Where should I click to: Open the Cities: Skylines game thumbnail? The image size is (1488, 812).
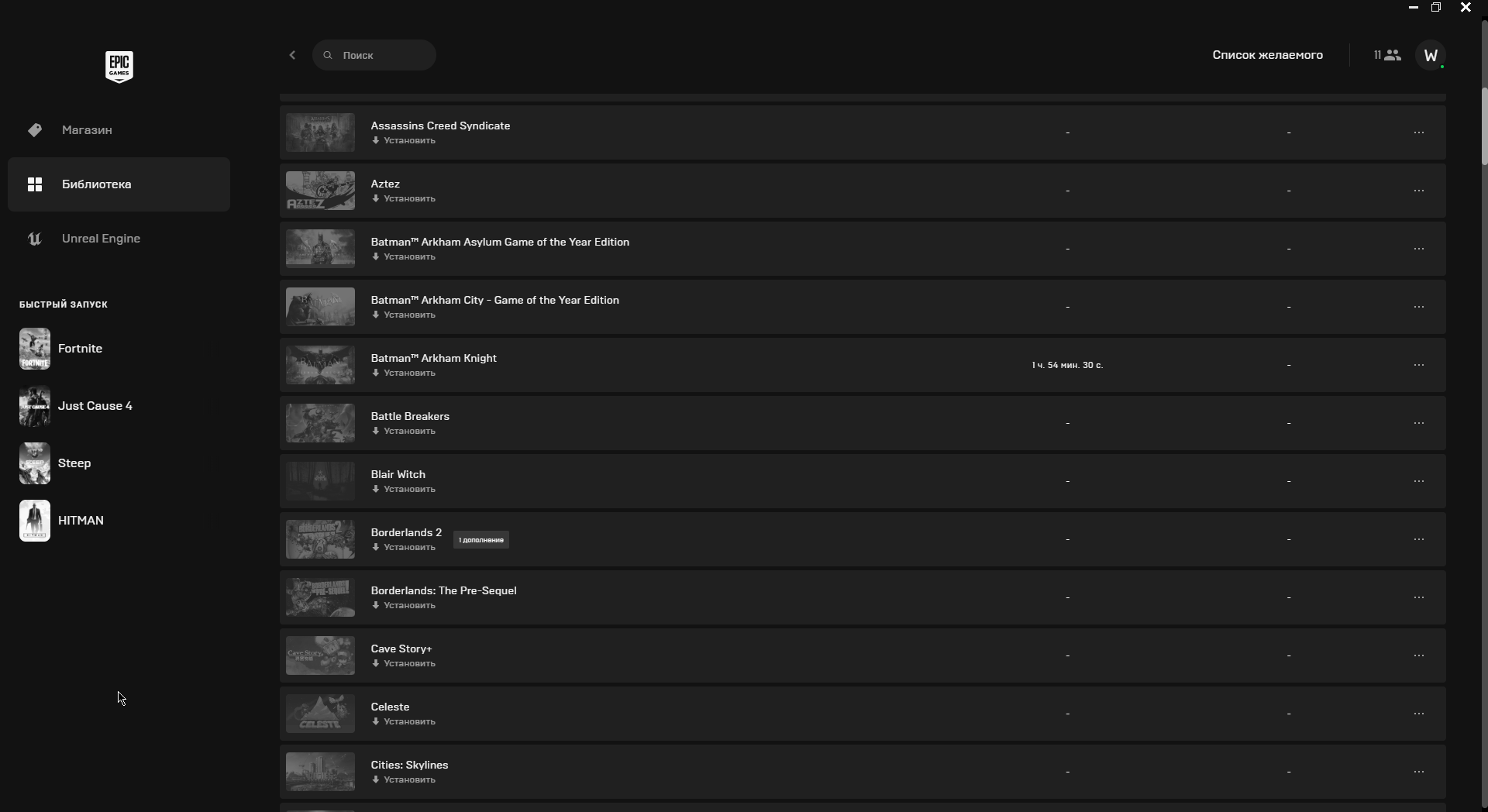(320, 772)
